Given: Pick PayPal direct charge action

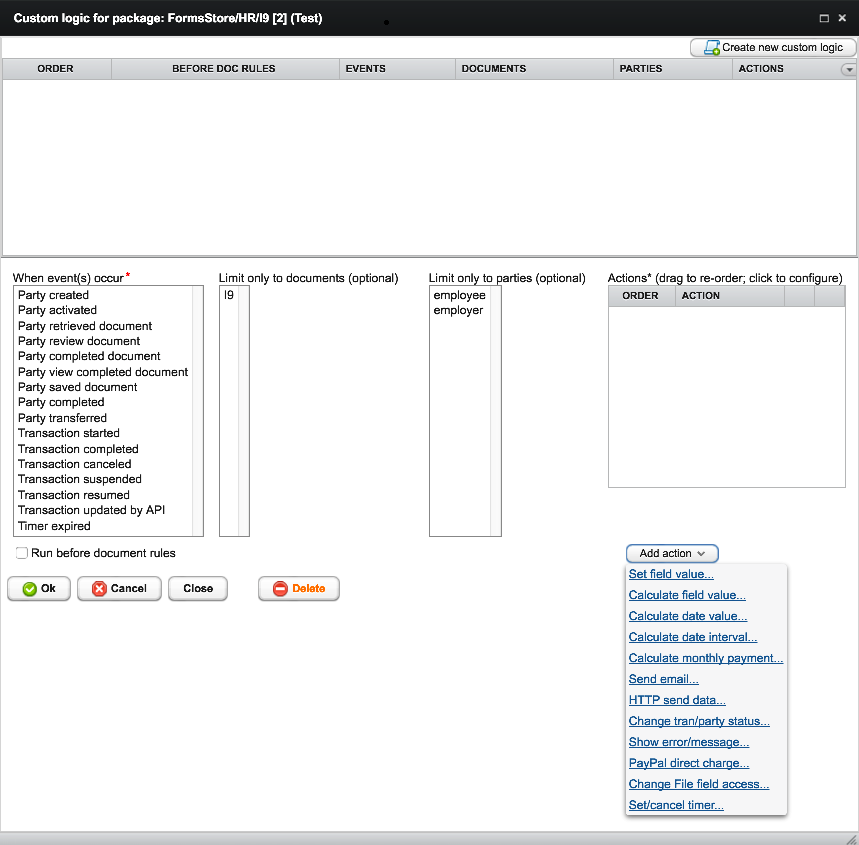Looking at the screenshot, I should 688,763.
